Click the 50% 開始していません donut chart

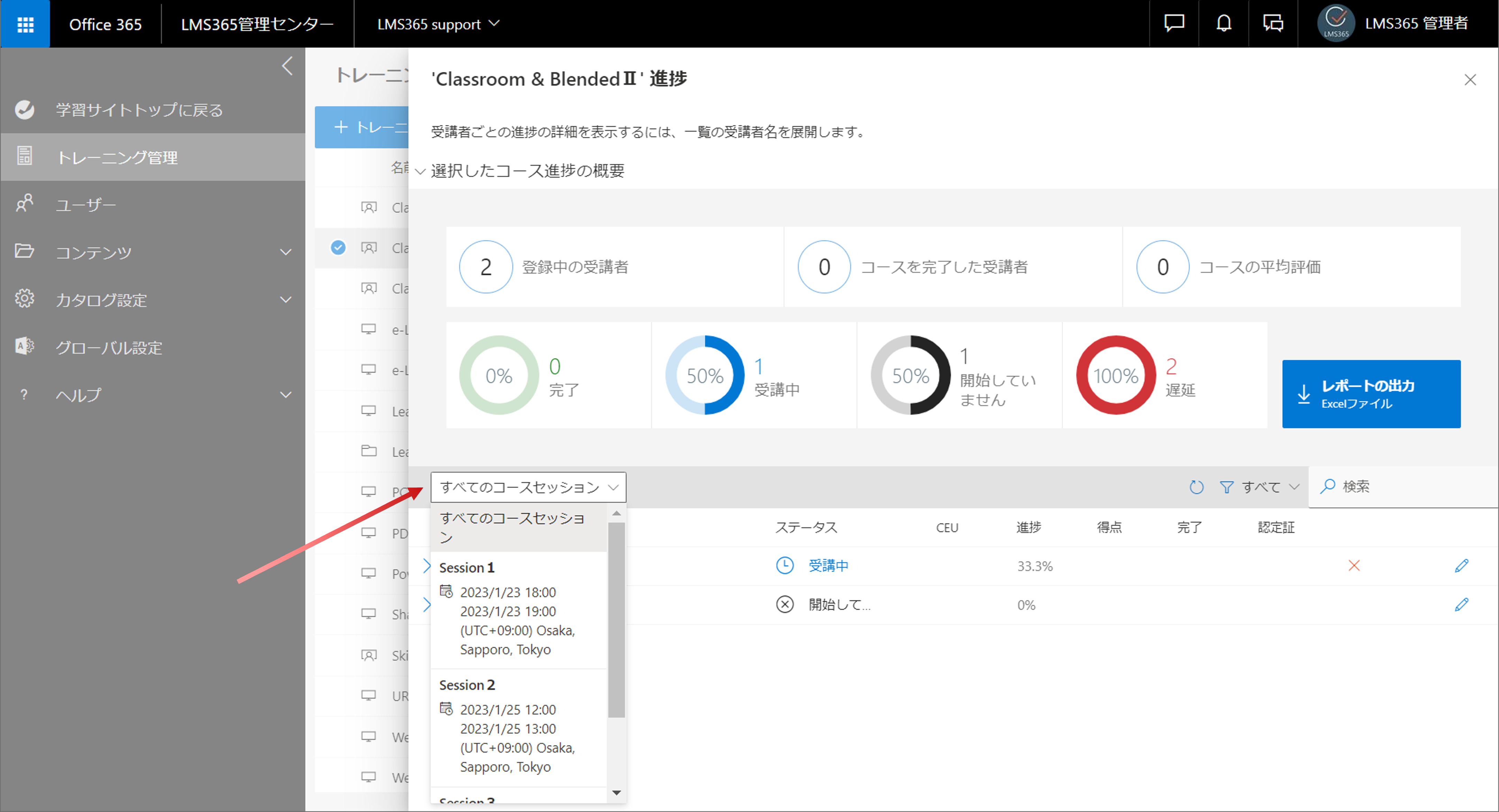[x=910, y=375]
